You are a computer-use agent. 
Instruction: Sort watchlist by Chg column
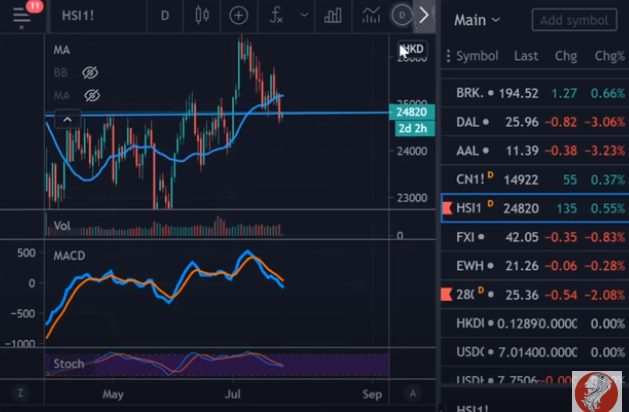(566, 56)
